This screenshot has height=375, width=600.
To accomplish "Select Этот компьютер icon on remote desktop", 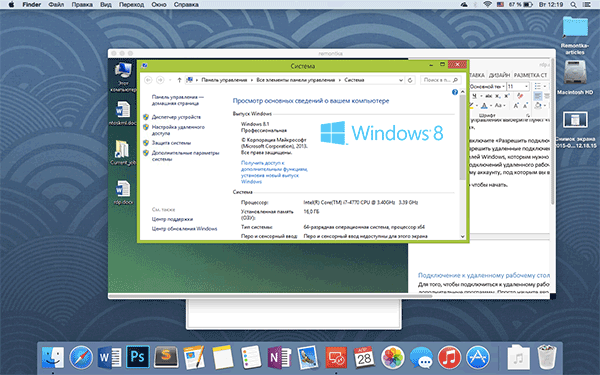I will (123, 77).
